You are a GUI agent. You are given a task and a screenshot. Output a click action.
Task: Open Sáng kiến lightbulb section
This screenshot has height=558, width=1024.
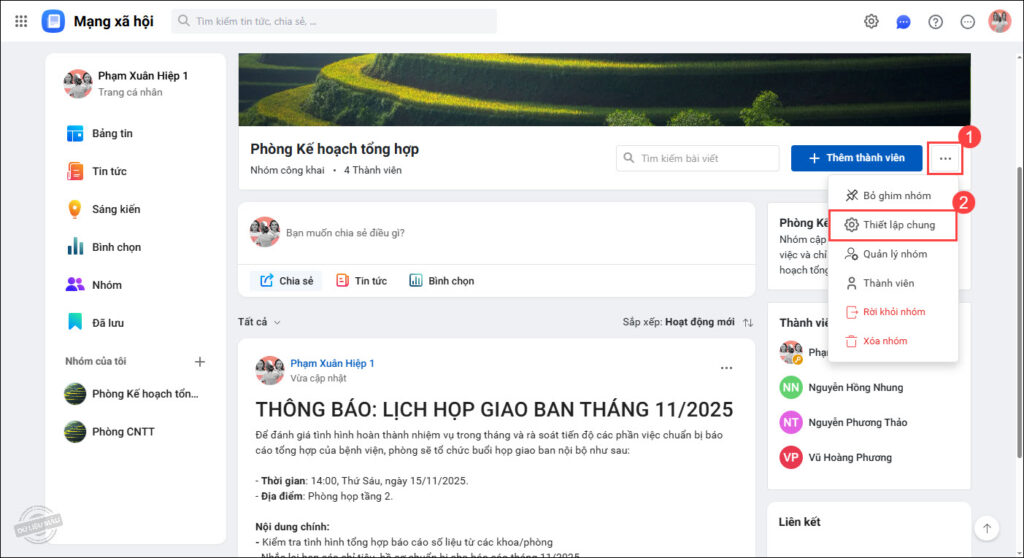pos(104,209)
